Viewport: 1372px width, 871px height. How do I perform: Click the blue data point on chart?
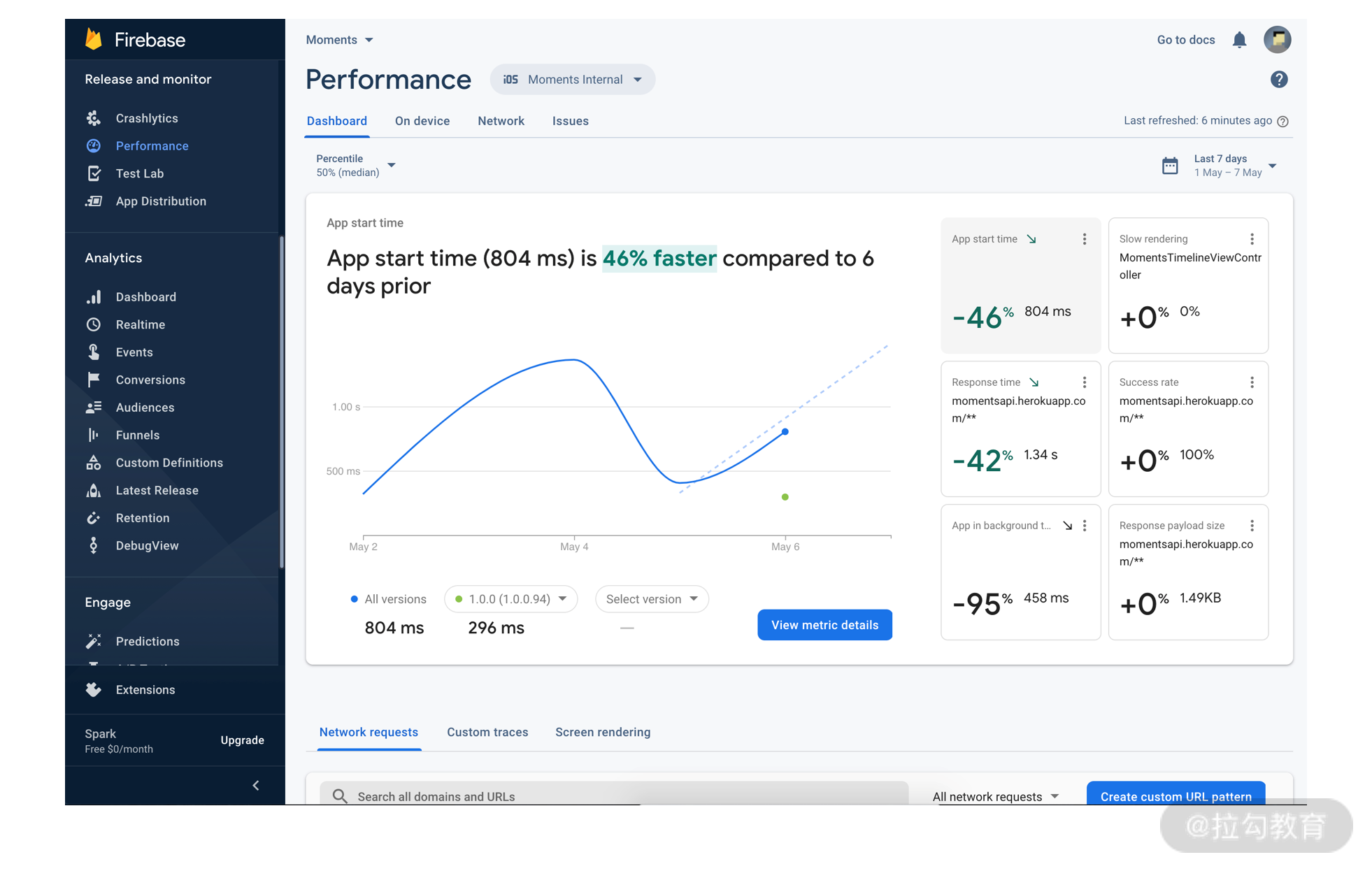coord(785,432)
